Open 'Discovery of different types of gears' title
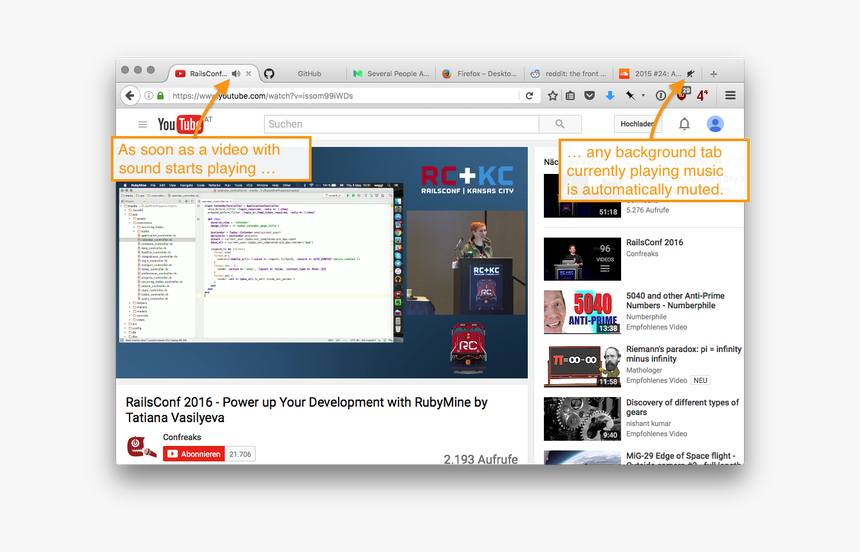This screenshot has height=552, width=860. tap(682, 407)
